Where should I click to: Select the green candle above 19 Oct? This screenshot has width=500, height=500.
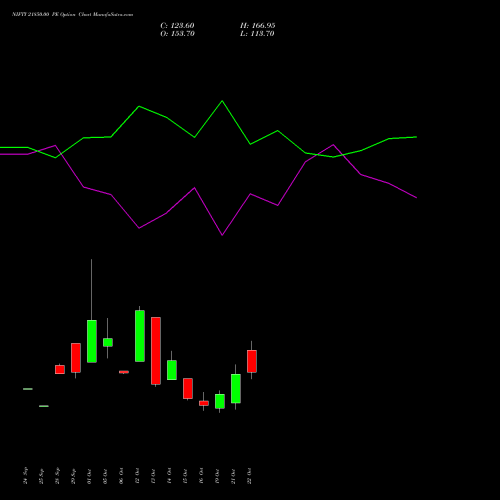(x=220, y=401)
